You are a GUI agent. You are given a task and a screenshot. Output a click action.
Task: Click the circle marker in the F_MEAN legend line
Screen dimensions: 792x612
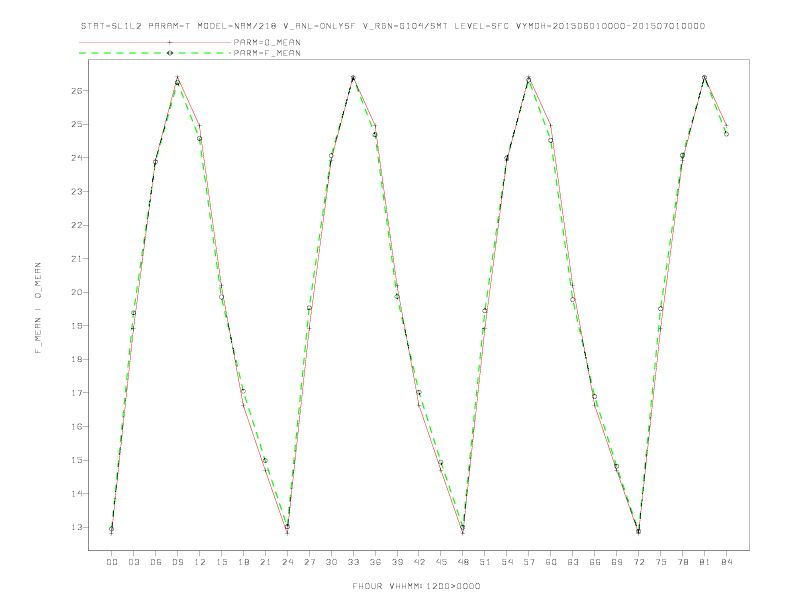click(x=170, y=53)
